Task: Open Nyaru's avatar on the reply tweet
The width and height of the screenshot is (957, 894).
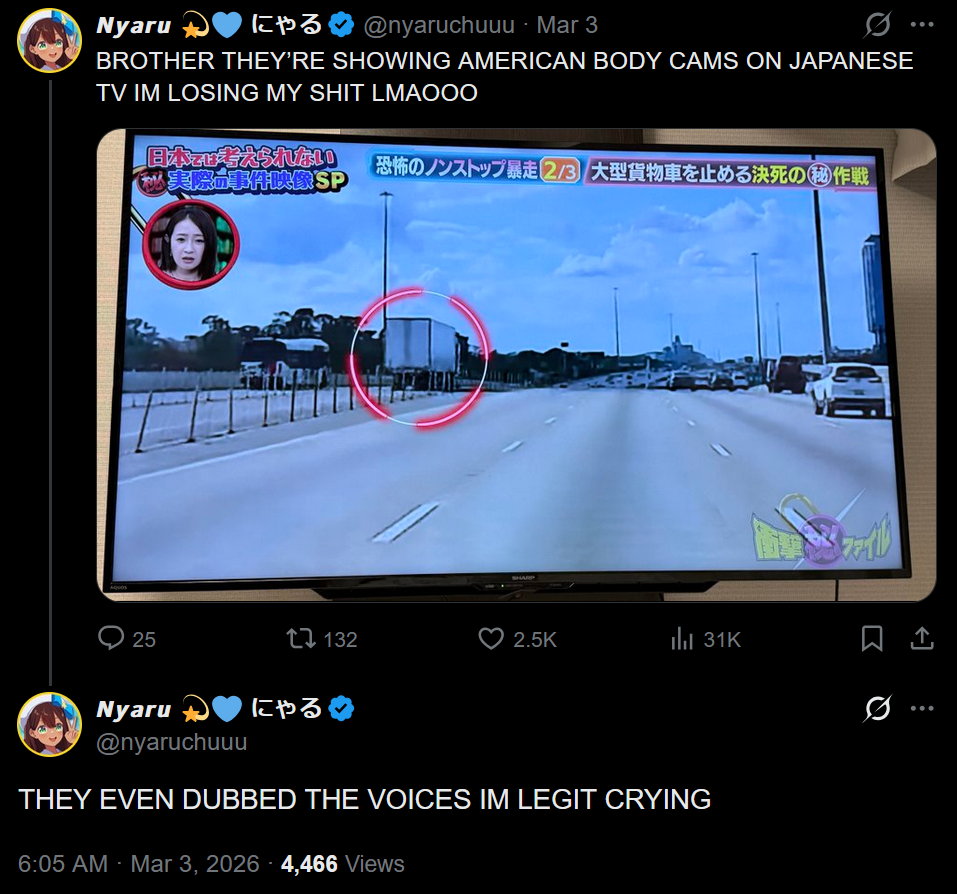Action: click(49, 724)
